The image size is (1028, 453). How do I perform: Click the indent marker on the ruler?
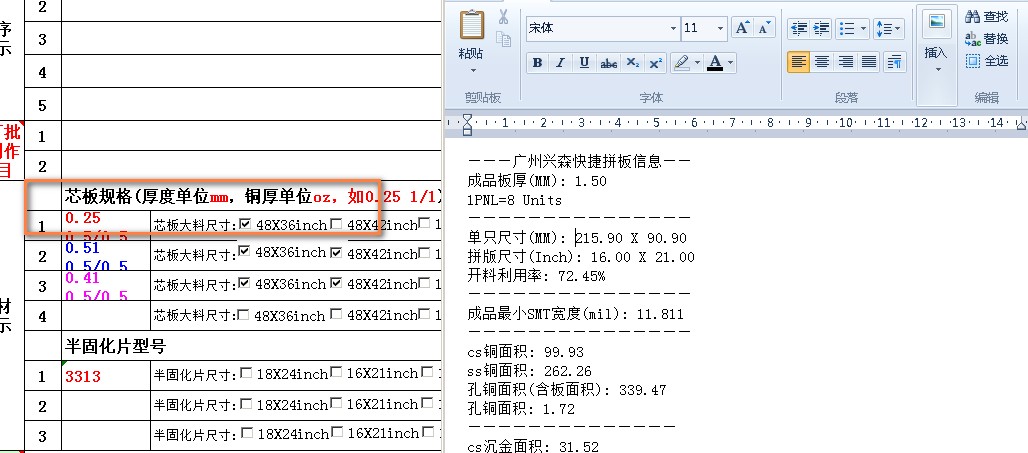[x=467, y=123]
